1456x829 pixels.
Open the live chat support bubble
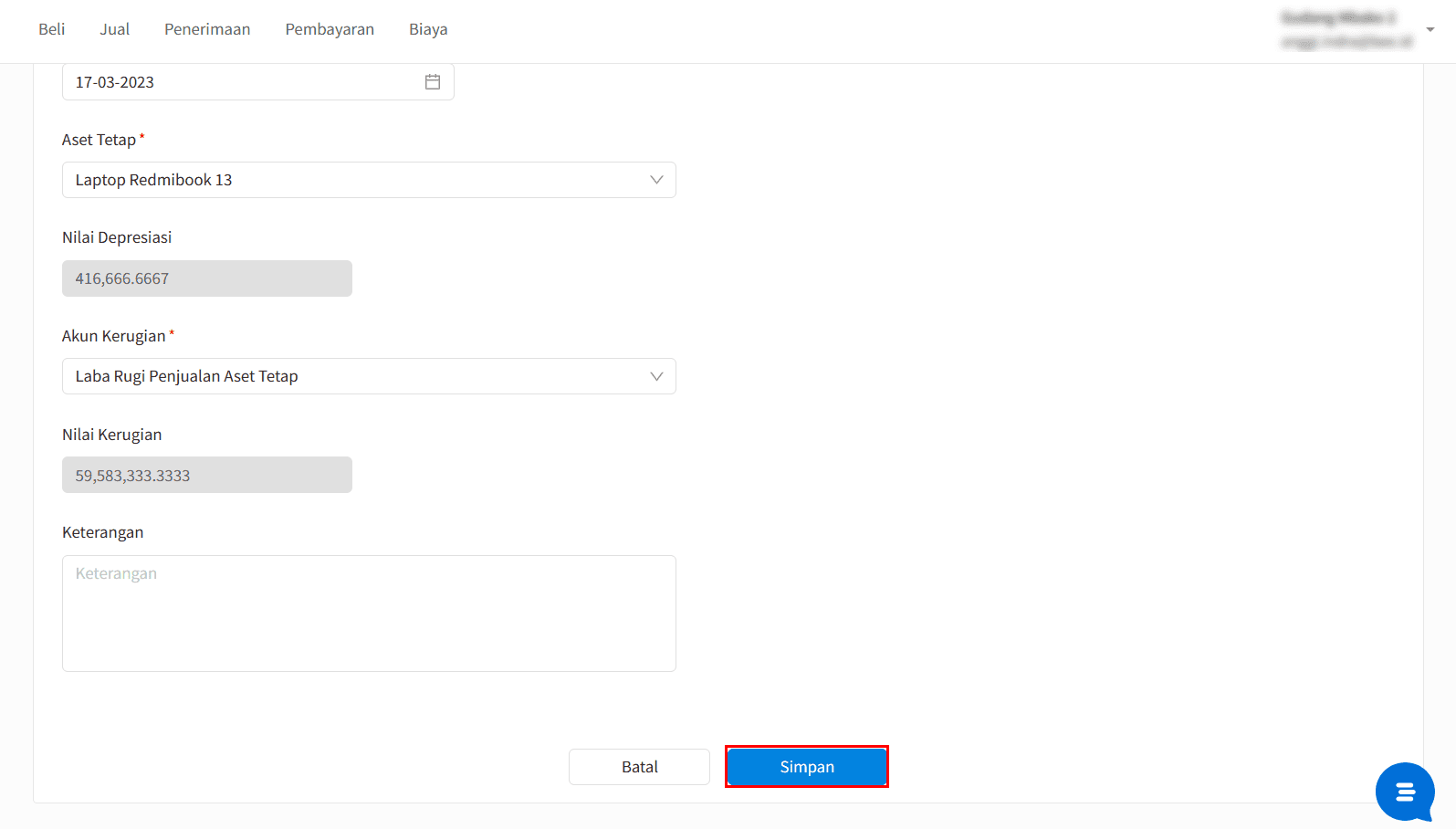[1404, 792]
